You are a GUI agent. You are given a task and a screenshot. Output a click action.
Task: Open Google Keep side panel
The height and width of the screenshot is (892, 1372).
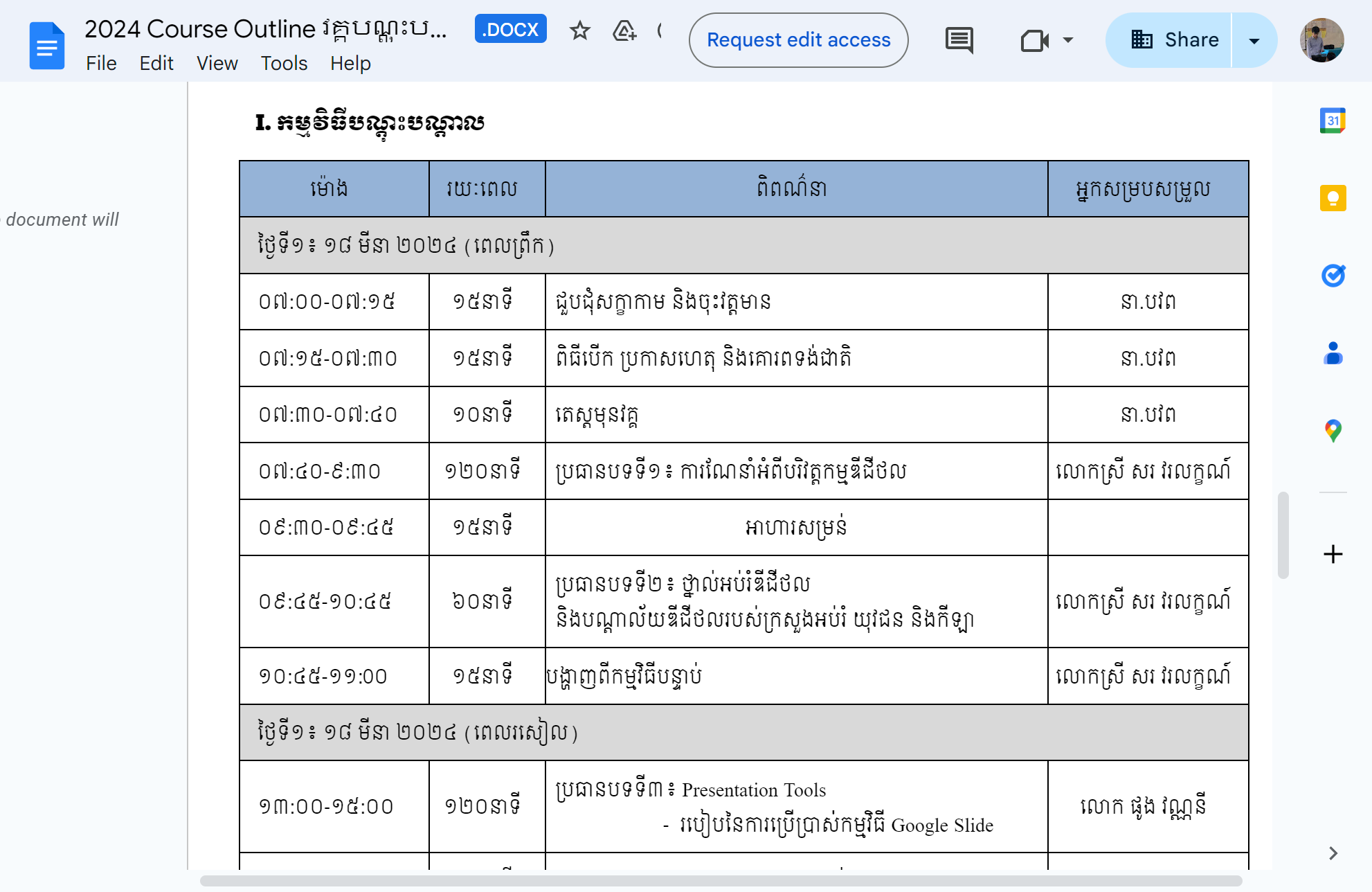point(1333,198)
